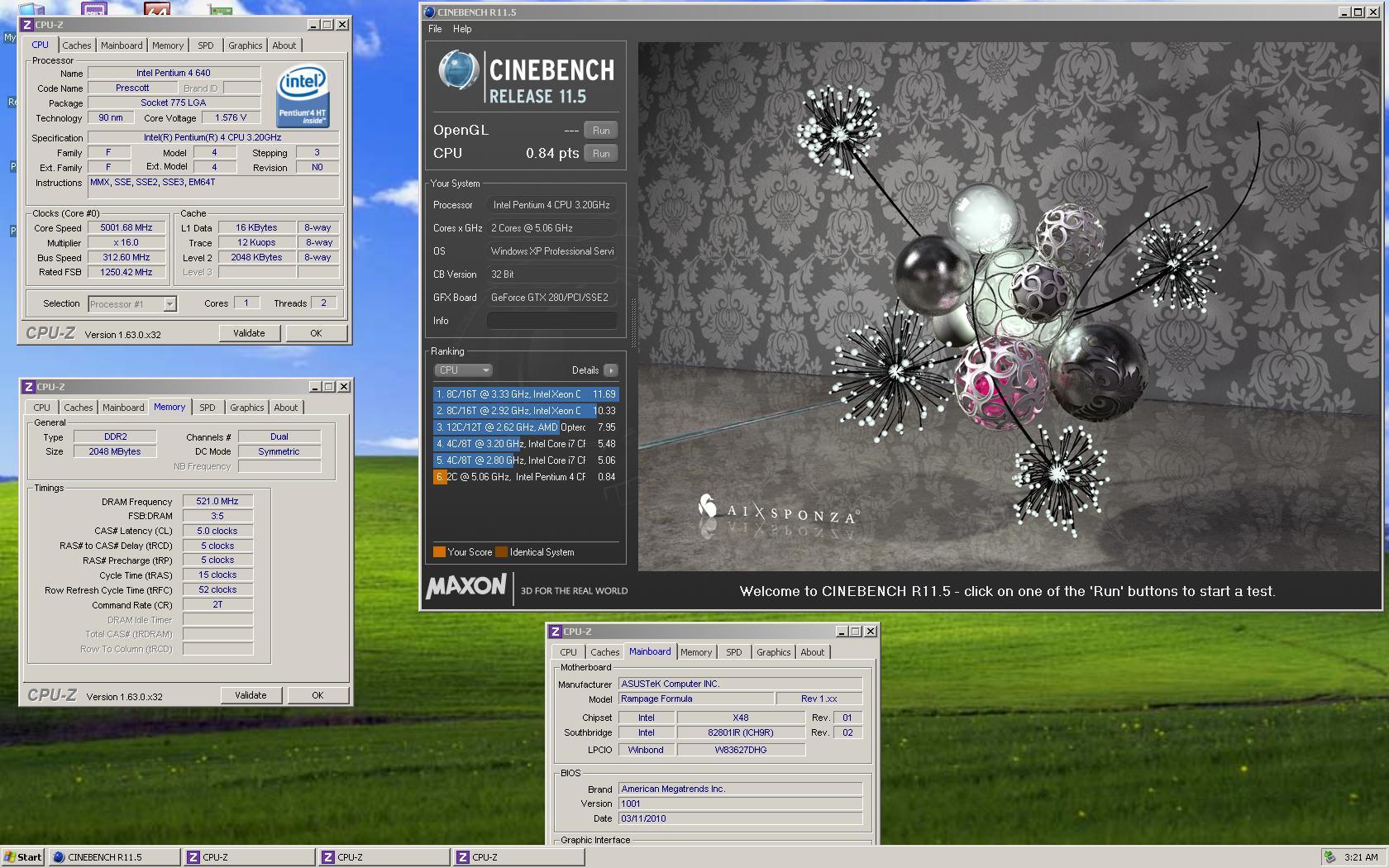This screenshot has width=1389, height=868.
Task: Click the Cinebench title bar app icon
Action: click(x=428, y=12)
